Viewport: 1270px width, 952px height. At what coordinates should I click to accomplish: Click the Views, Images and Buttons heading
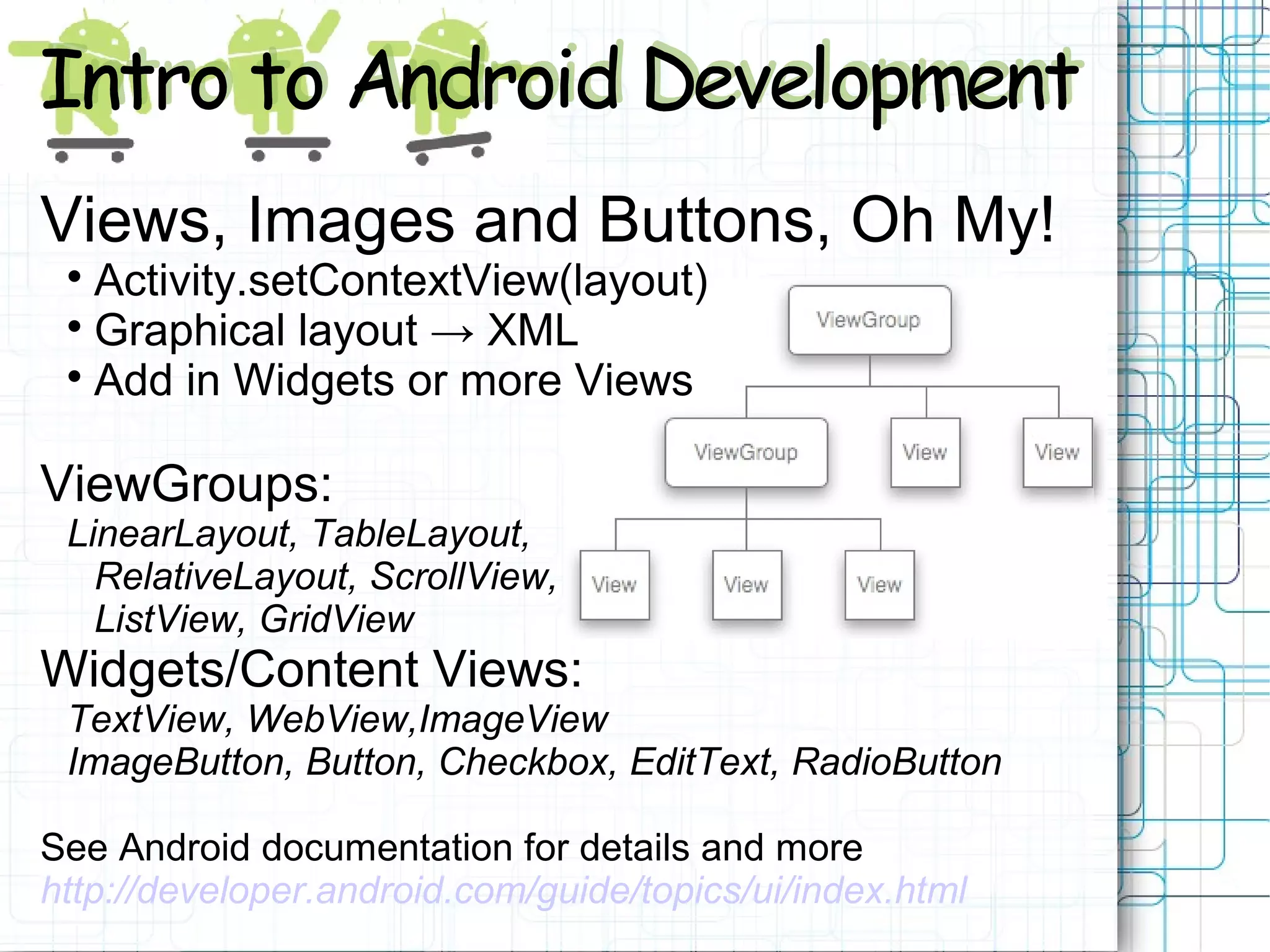(x=546, y=220)
